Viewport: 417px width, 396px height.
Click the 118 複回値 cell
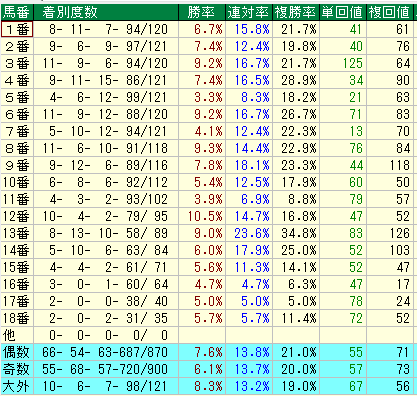pyautogui.click(x=390, y=165)
